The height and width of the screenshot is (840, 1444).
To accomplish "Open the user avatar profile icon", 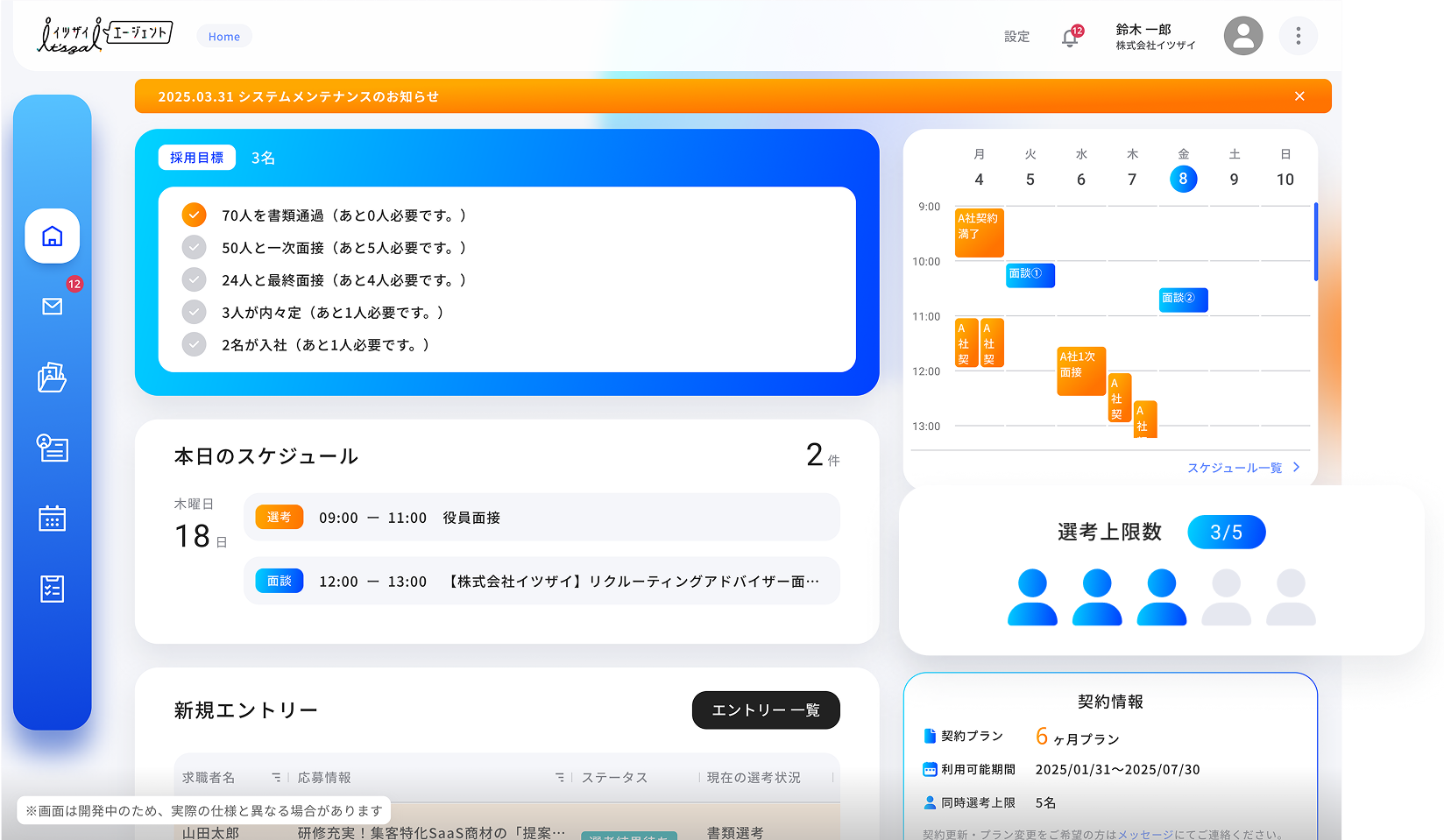I will [1243, 36].
